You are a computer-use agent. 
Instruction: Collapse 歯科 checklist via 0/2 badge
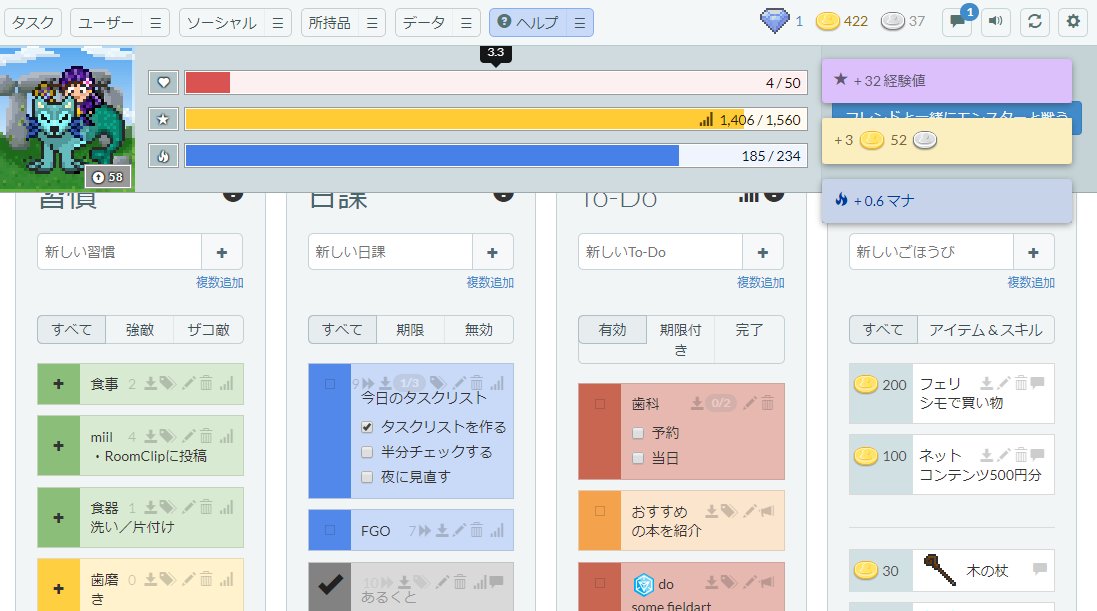[721, 403]
